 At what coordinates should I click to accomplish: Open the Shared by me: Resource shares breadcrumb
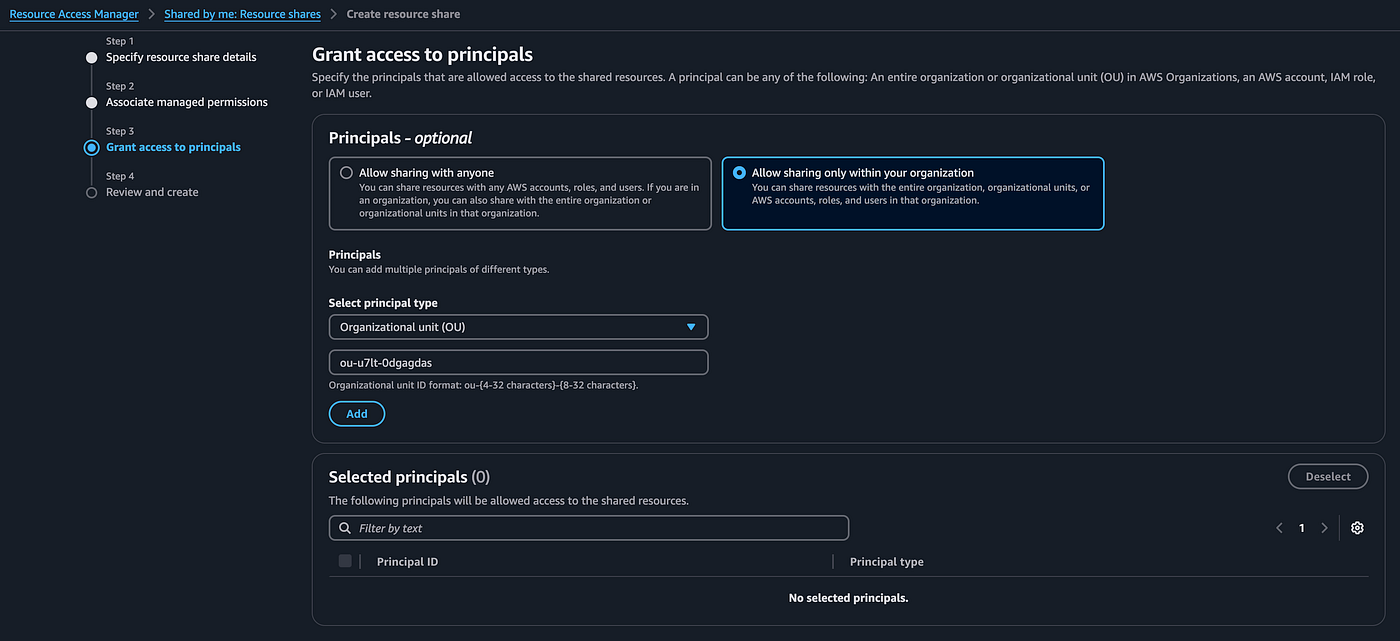242,13
